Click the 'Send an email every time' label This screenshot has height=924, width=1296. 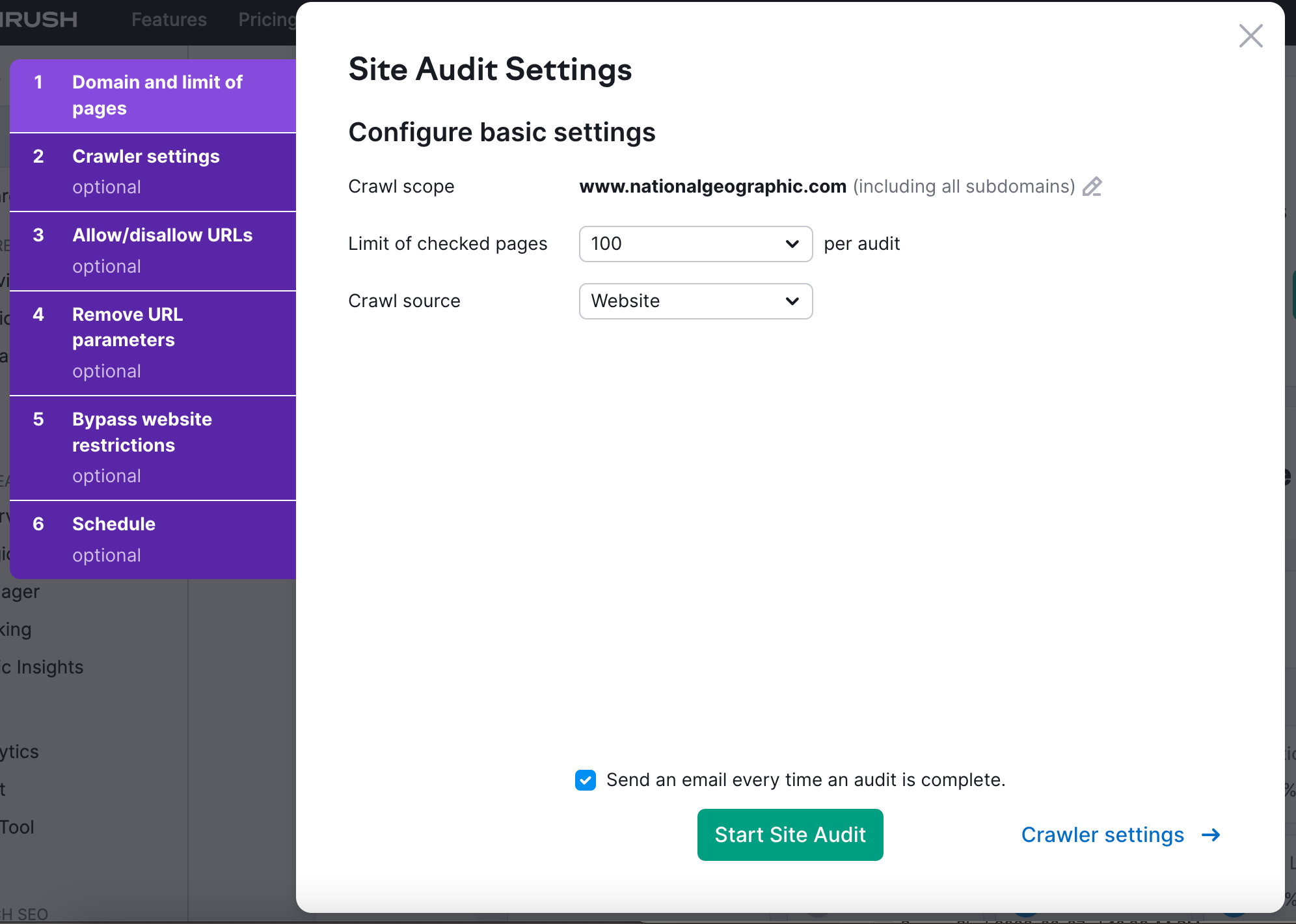pos(805,780)
